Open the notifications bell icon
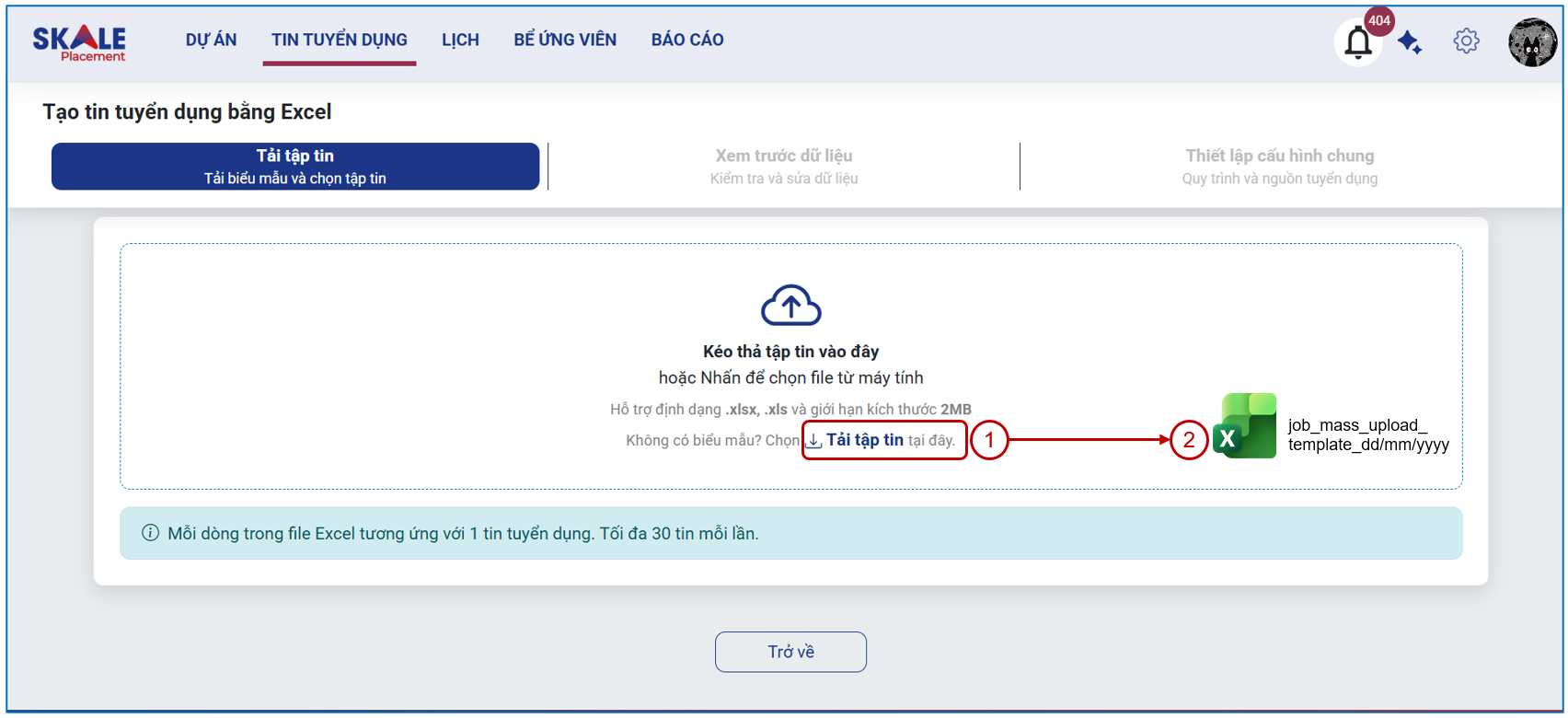Image resolution: width=1568 pixels, height=718 pixels. point(1357,42)
